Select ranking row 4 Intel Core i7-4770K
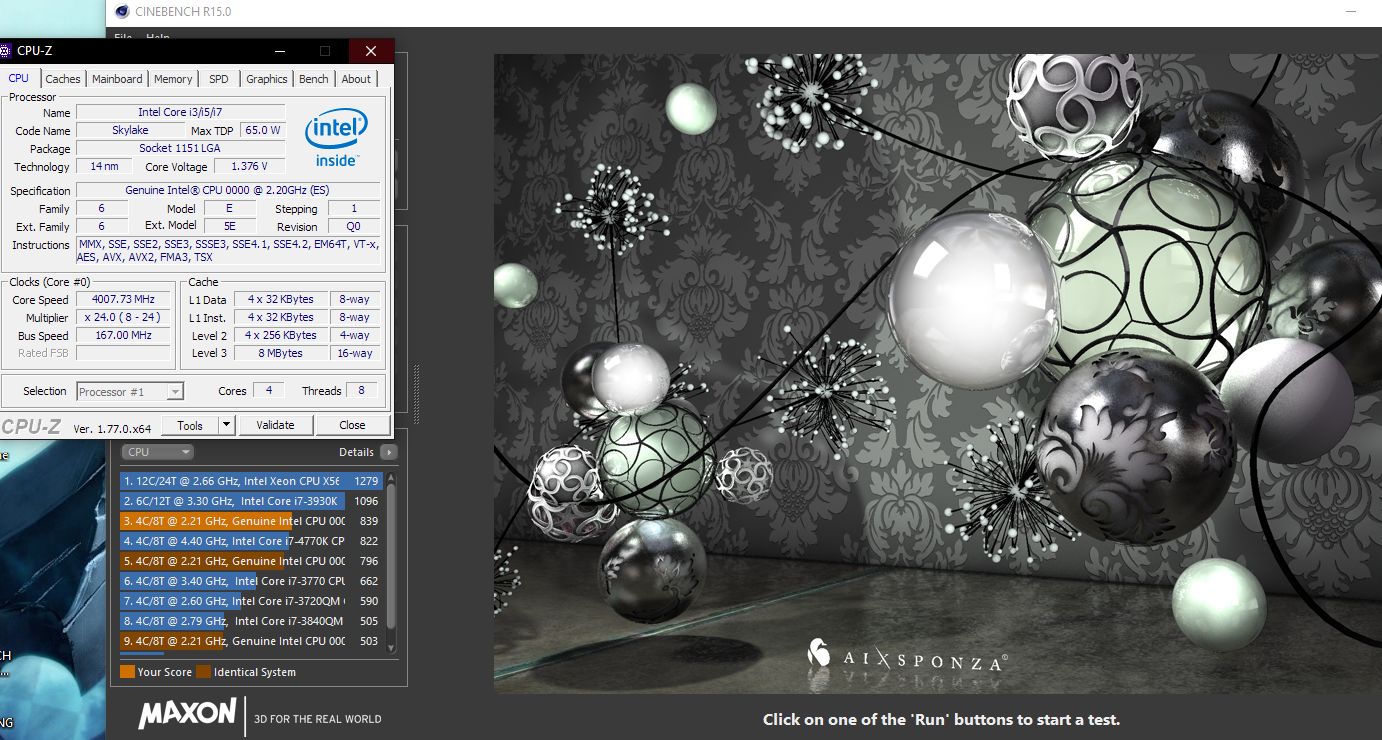 click(x=251, y=541)
